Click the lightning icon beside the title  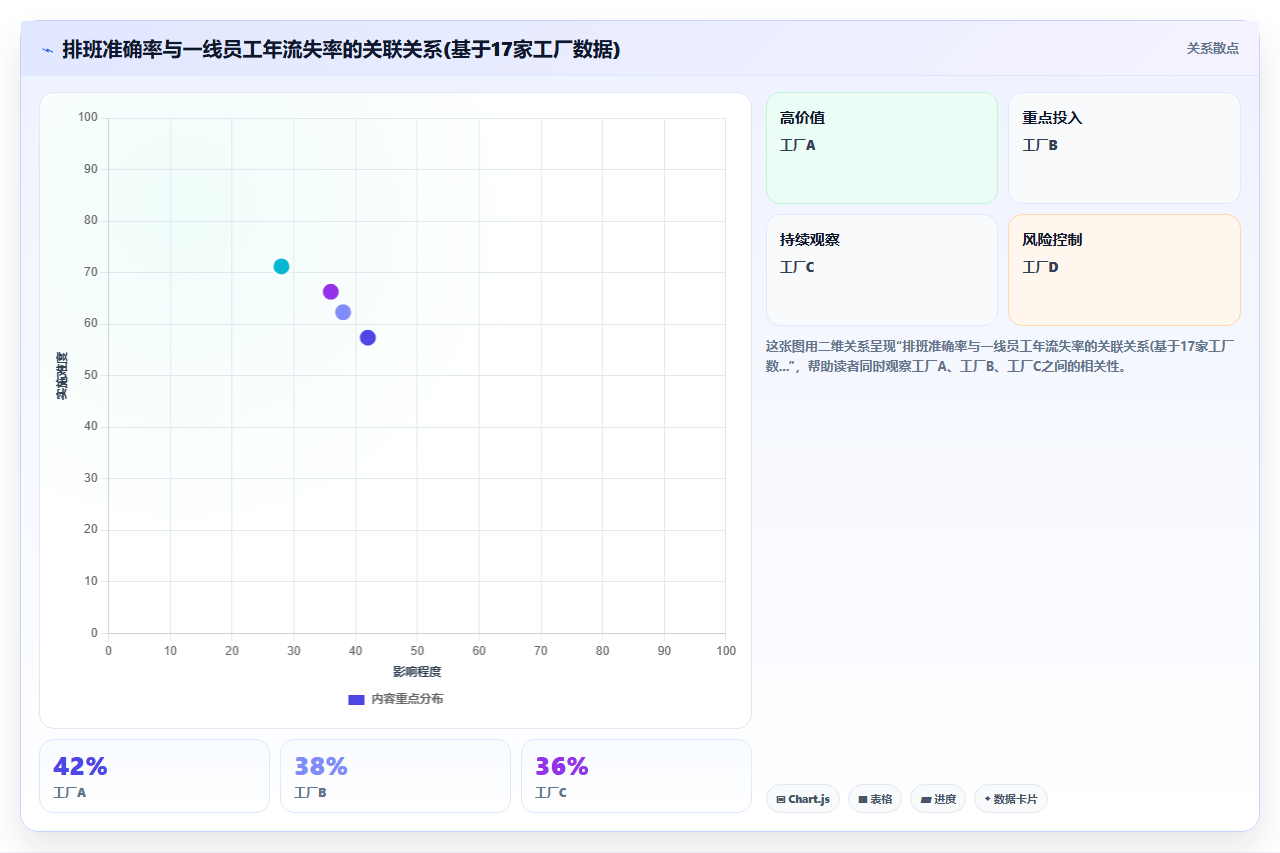coord(47,50)
